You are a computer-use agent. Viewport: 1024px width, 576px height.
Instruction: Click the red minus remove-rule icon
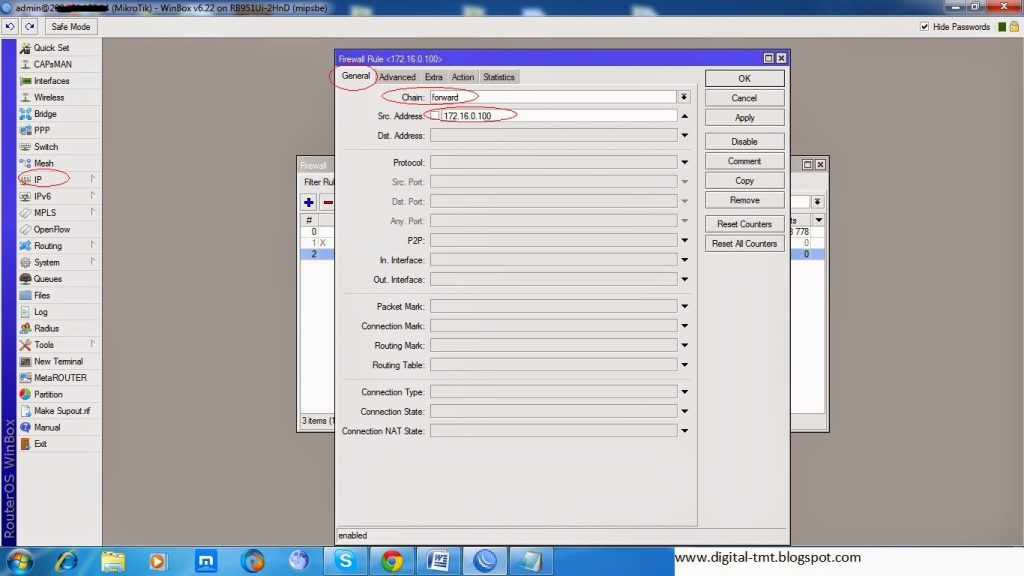coord(328,202)
